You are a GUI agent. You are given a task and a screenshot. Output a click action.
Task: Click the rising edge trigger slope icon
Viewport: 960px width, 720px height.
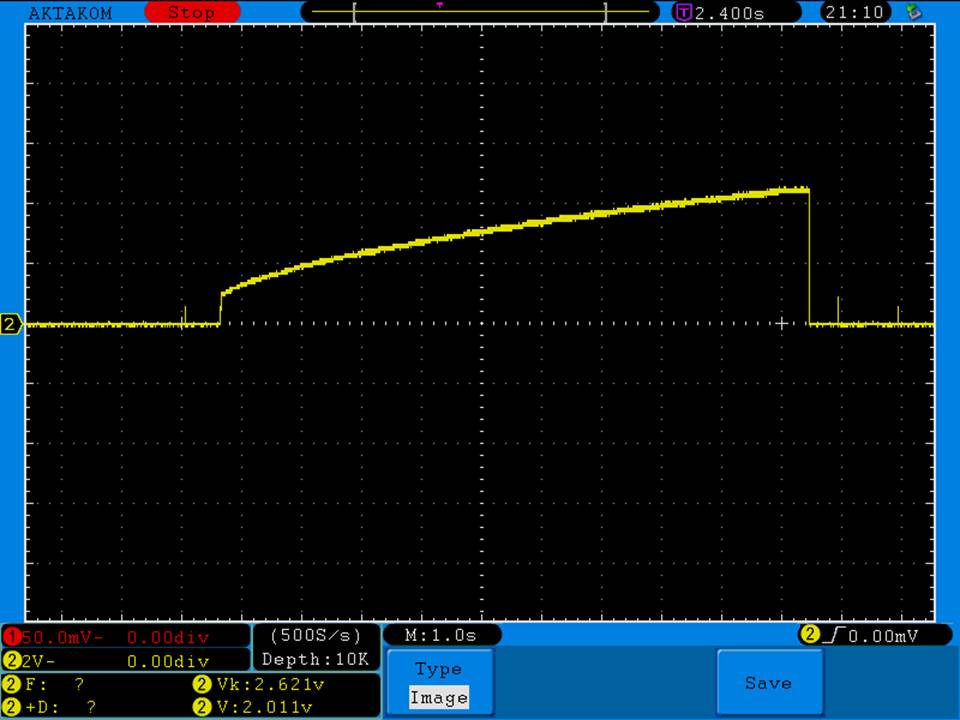832,635
